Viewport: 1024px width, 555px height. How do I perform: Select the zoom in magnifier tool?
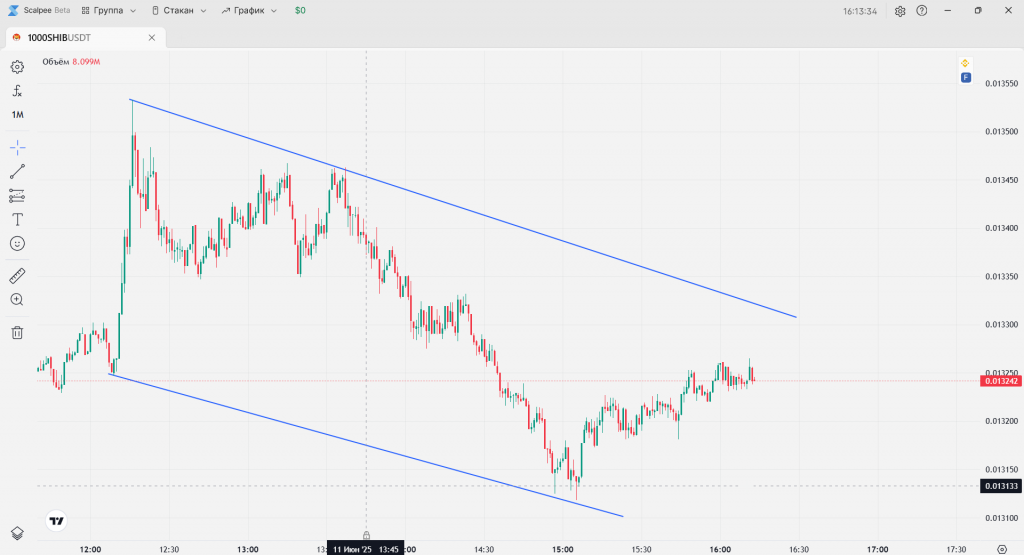point(17,299)
